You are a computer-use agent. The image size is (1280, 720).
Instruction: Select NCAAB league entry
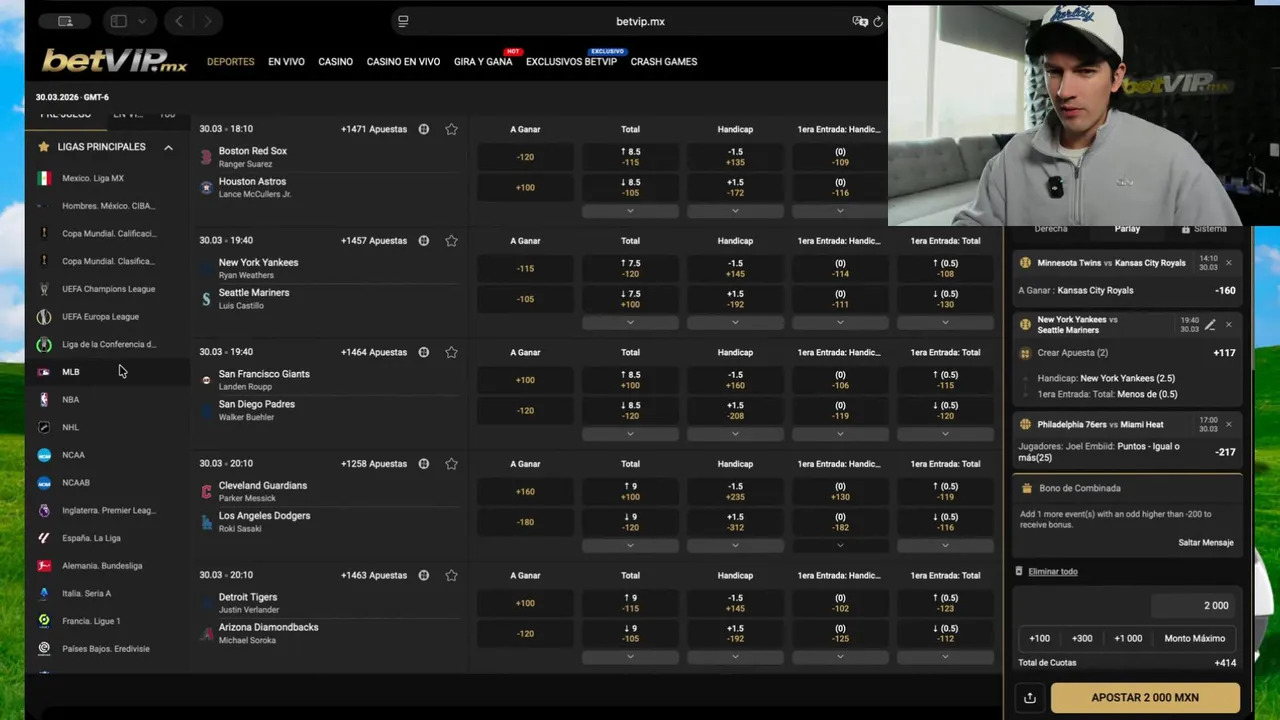pos(76,483)
